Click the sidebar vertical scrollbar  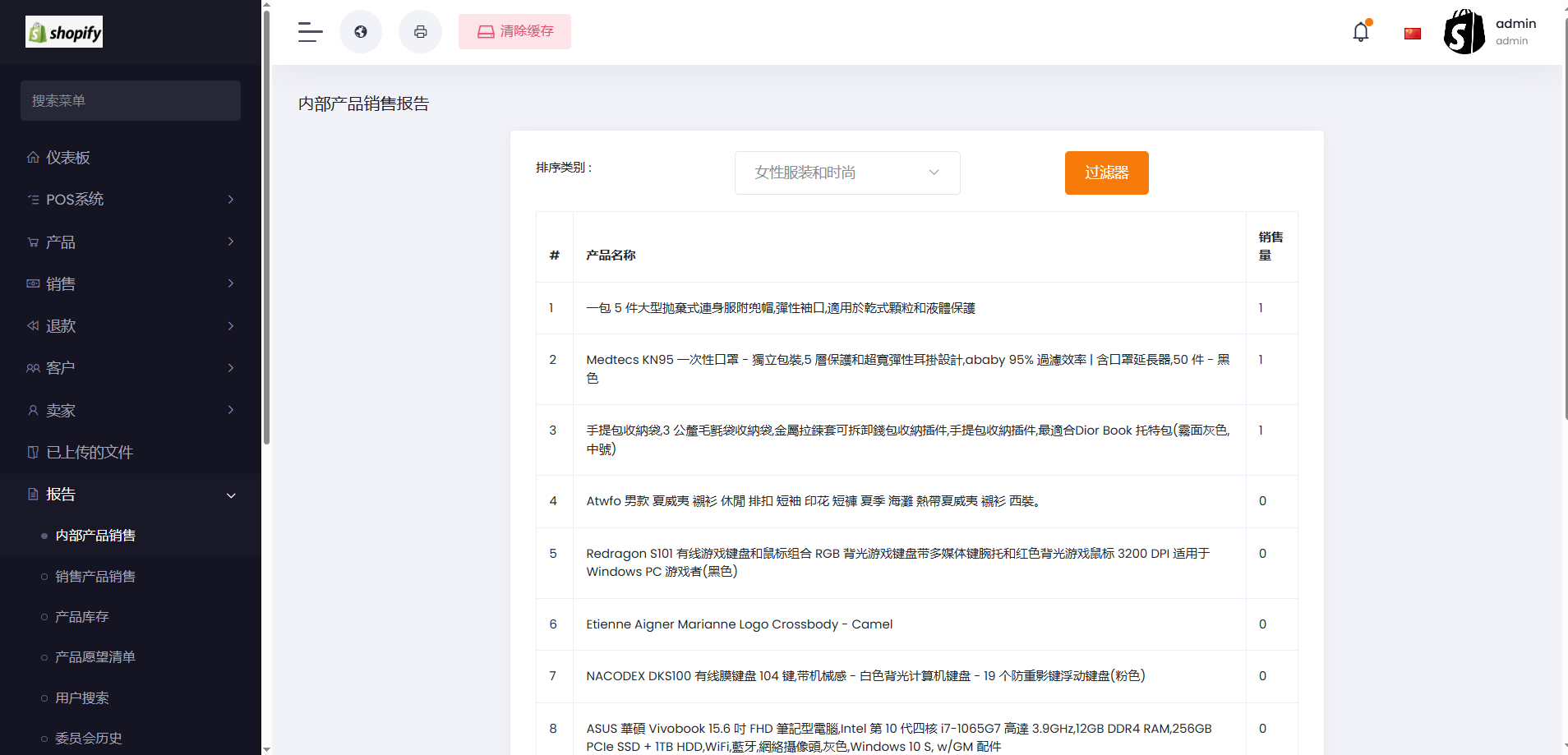(266, 230)
